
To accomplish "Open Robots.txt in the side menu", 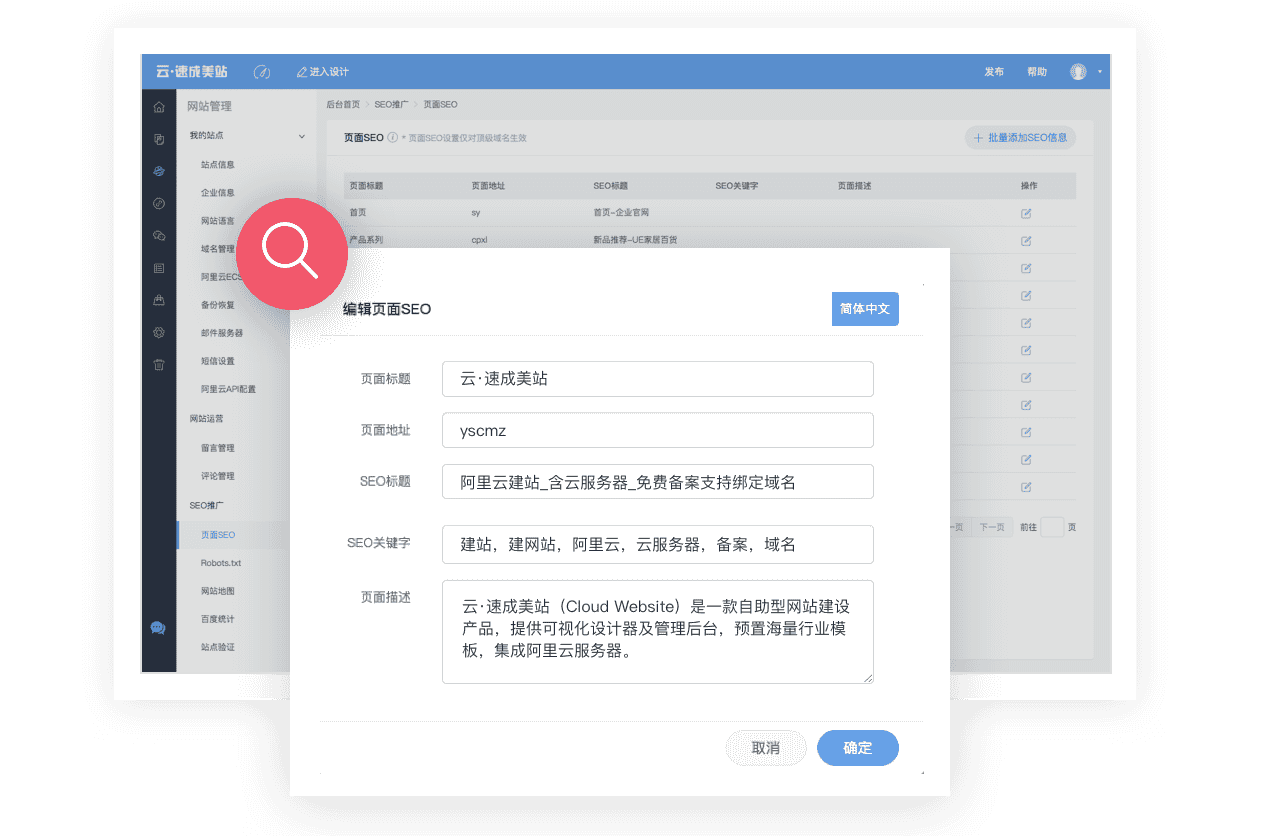I will 221,563.
